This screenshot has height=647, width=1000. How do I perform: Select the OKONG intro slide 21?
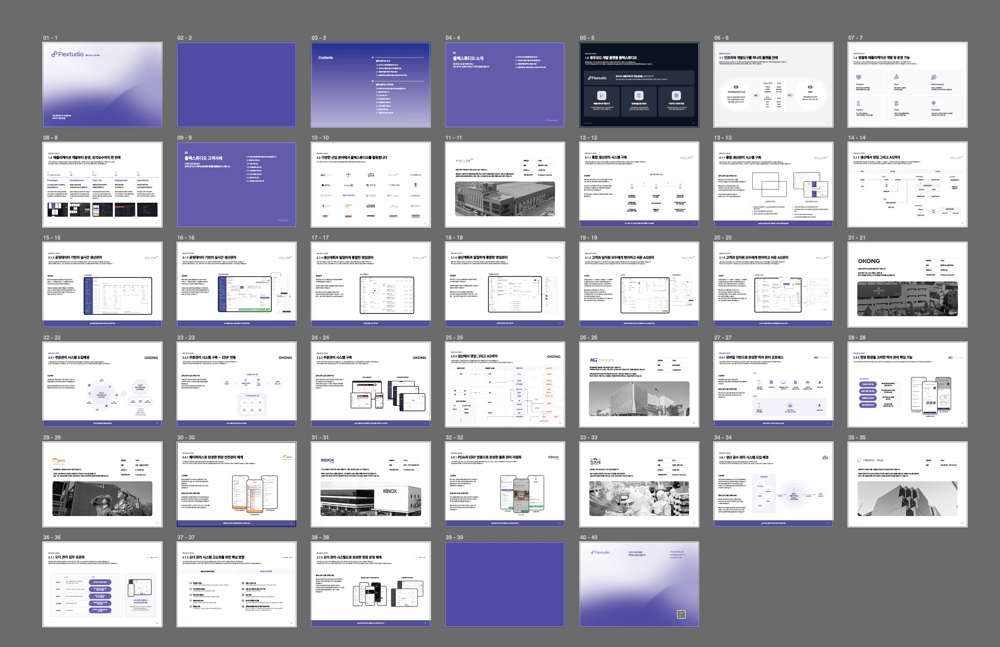(907, 284)
